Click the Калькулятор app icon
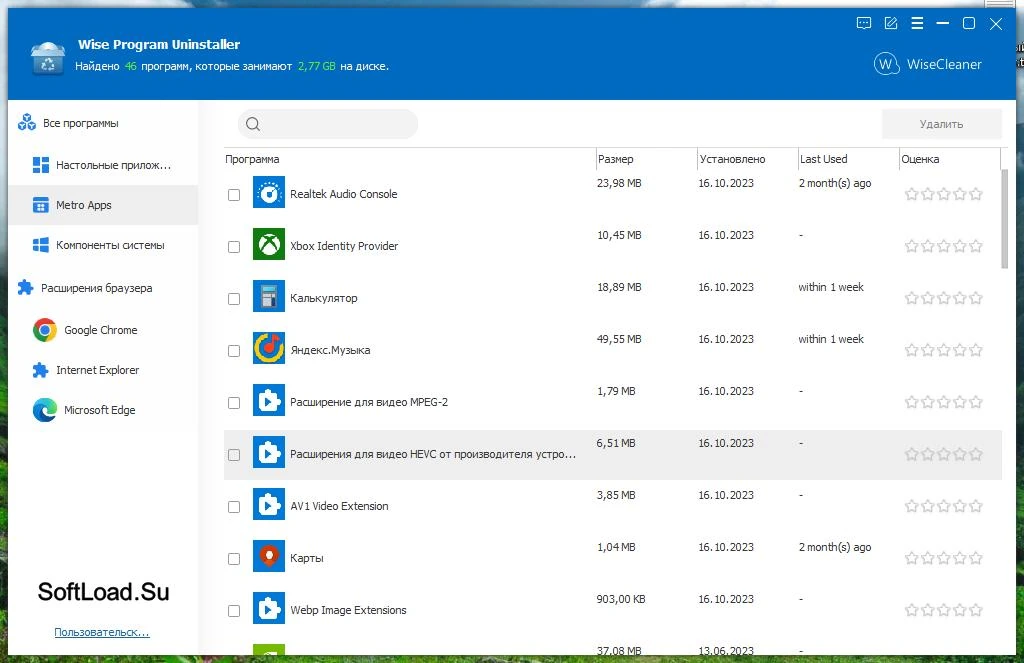 268,297
